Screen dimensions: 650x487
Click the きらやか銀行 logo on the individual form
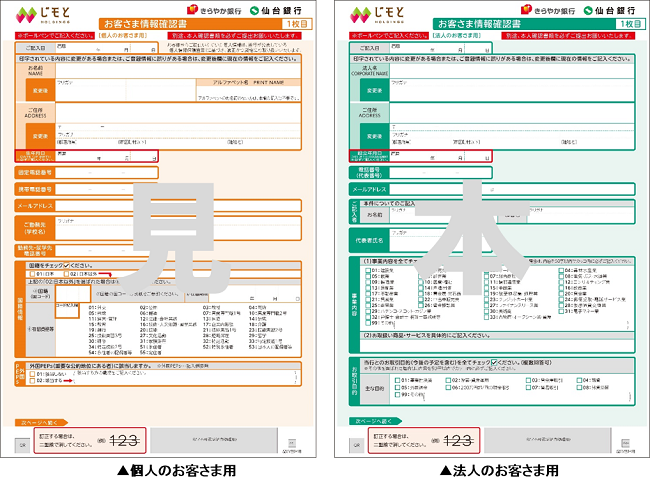pyautogui.click(x=214, y=10)
